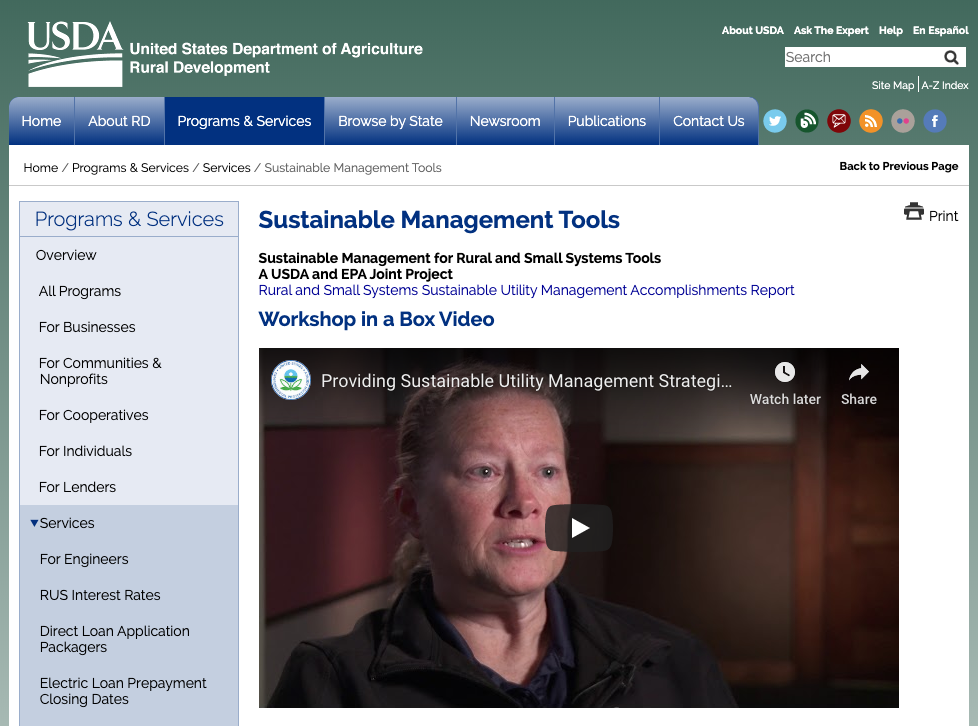Open the orange RSS feed icon
The height and width of the screenshot is (726, 978).
point(871,121)
